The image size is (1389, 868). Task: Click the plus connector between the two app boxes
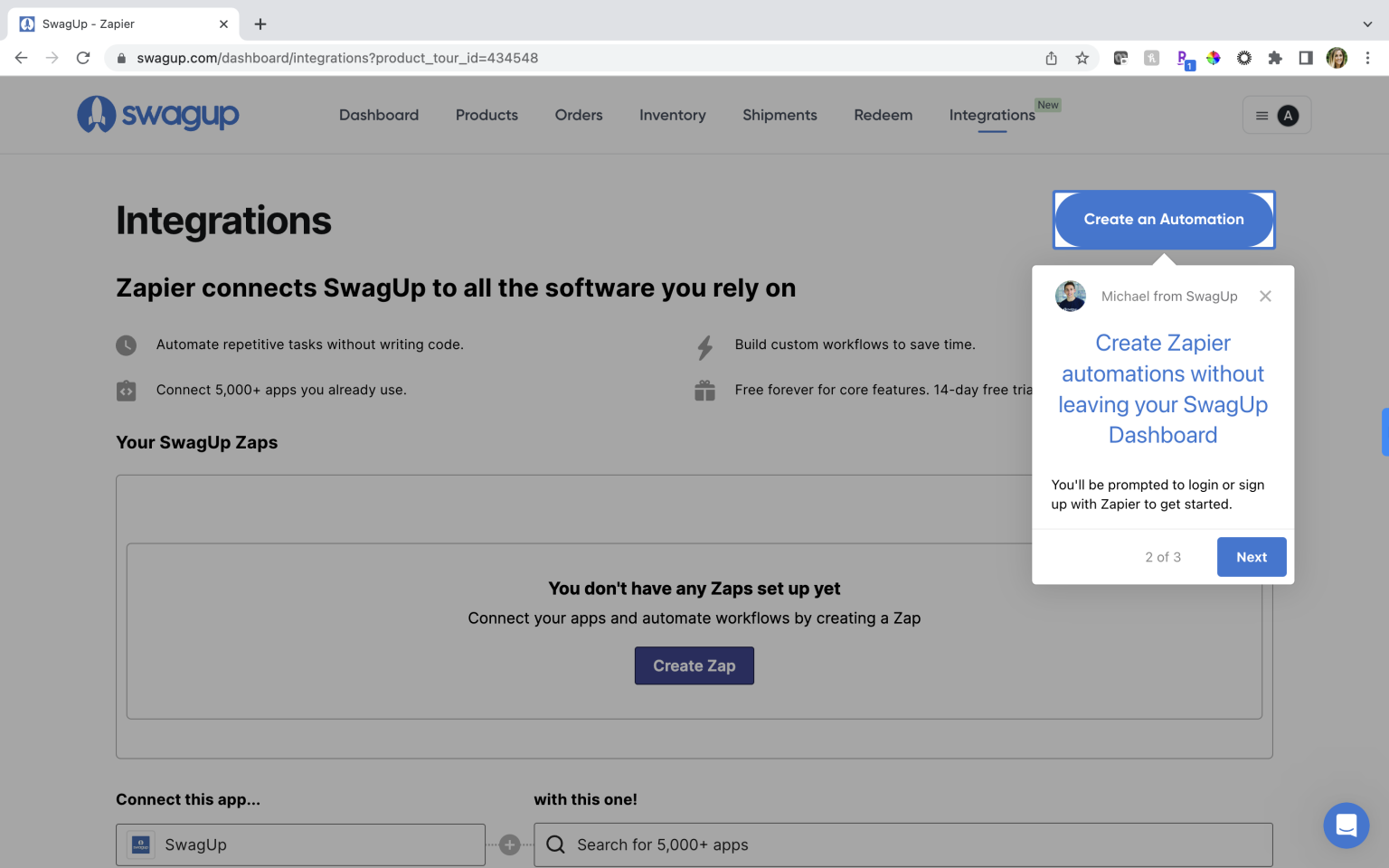tap(510, 844)
